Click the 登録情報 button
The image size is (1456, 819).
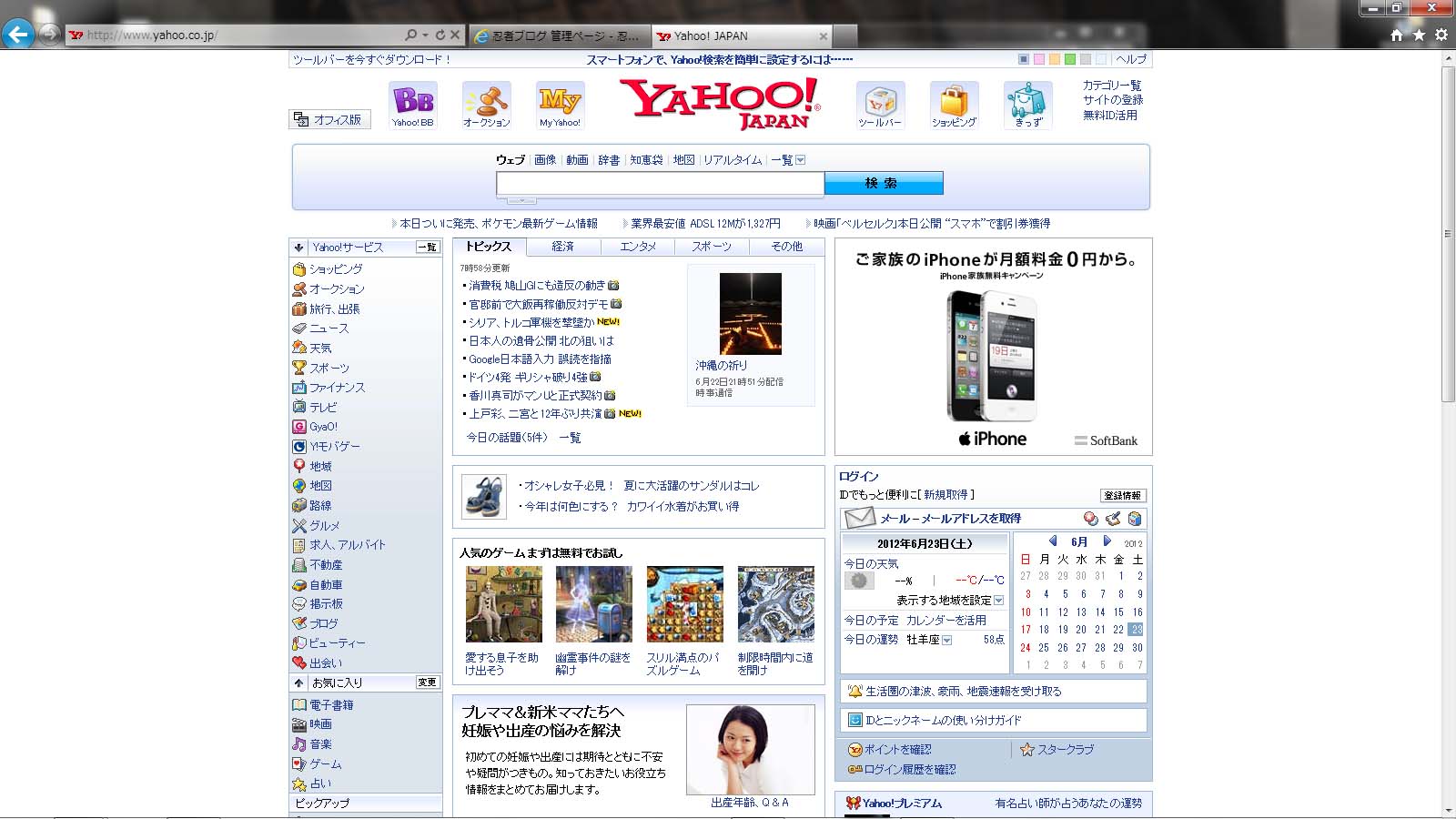click(x=1123, y=496)
